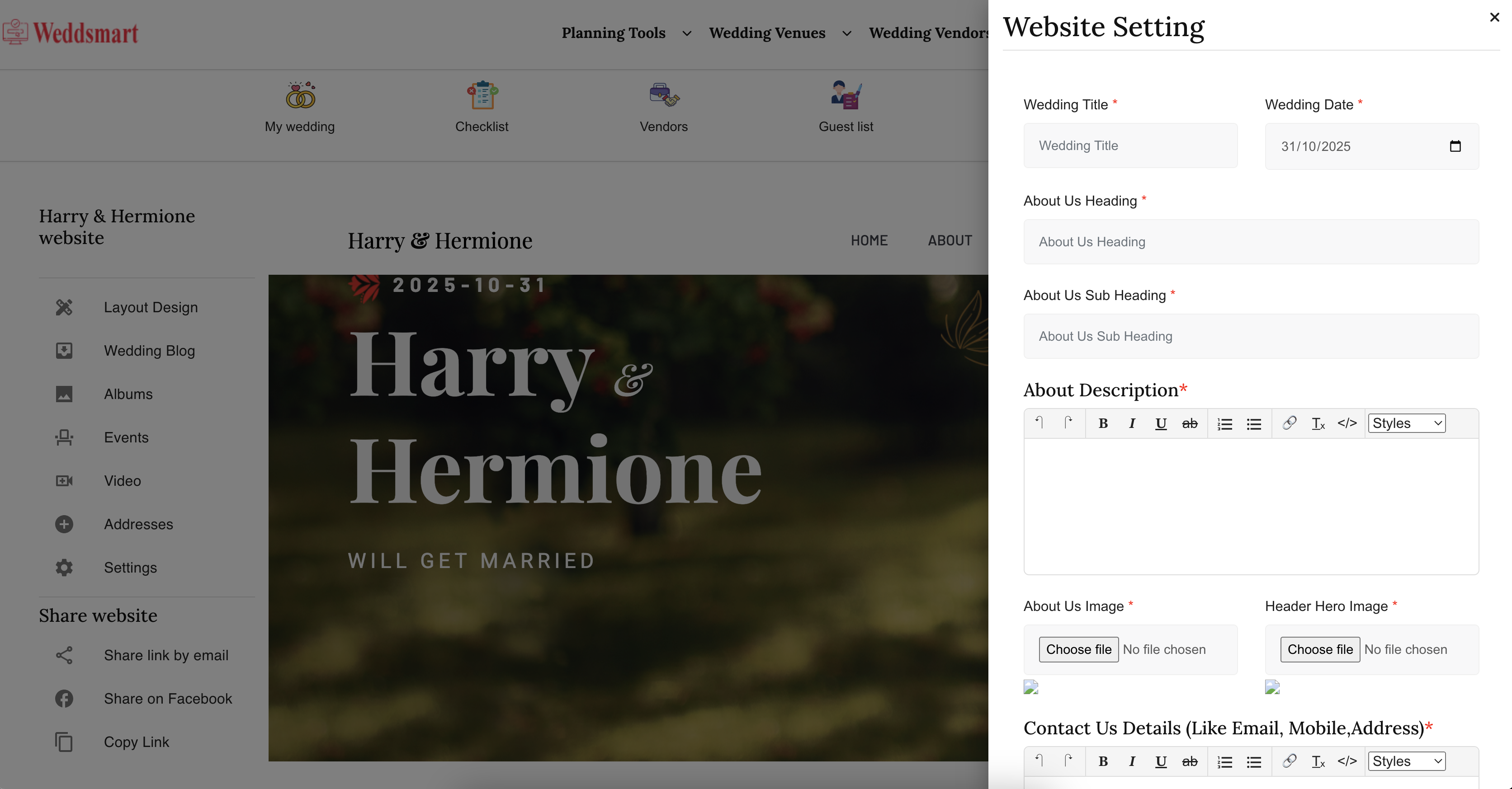Insert link in About Description editor
1512x789 pixels.
tap(1289, 423)
